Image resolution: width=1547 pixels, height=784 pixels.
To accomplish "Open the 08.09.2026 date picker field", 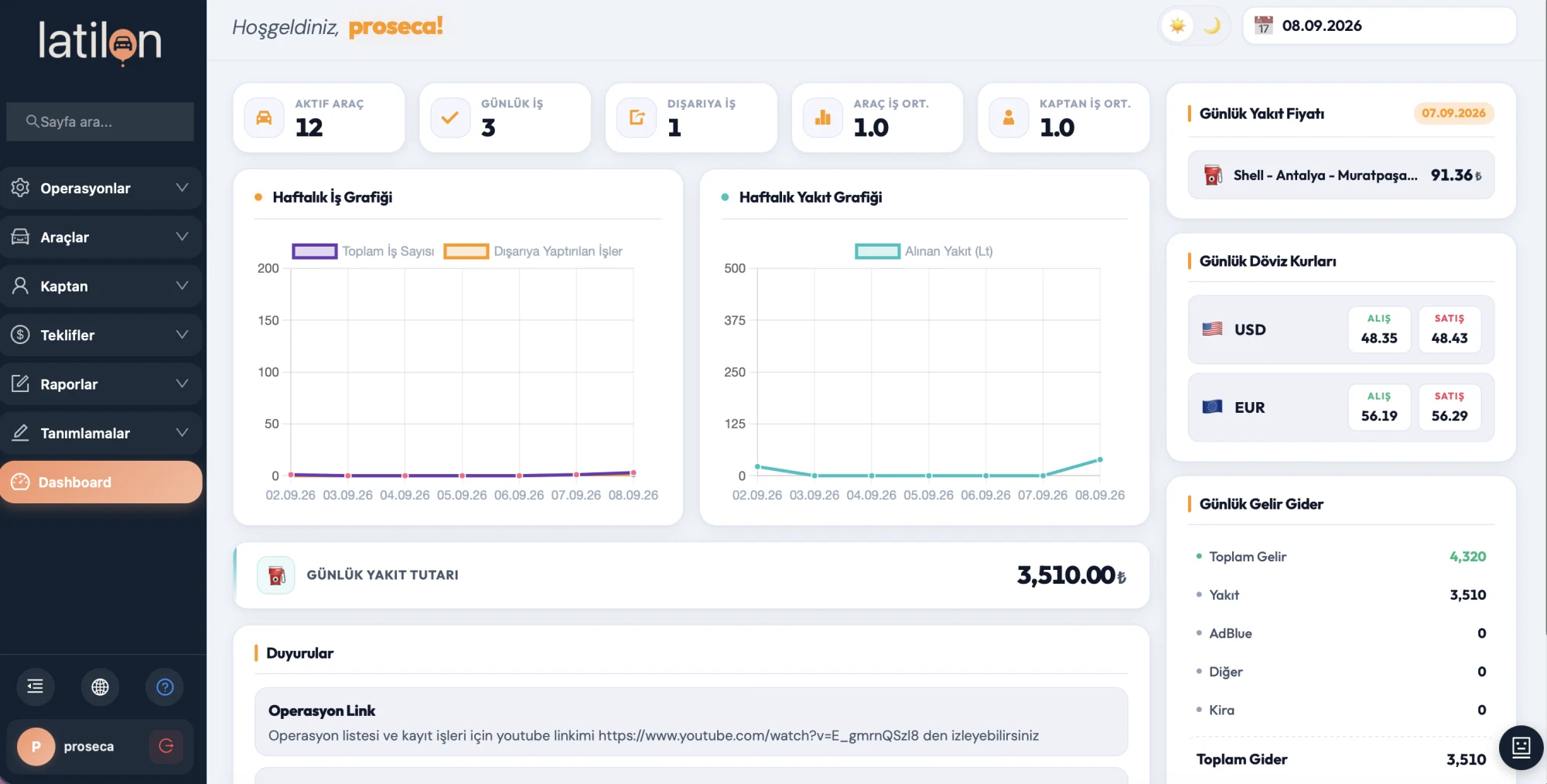I will point(1379,26).
